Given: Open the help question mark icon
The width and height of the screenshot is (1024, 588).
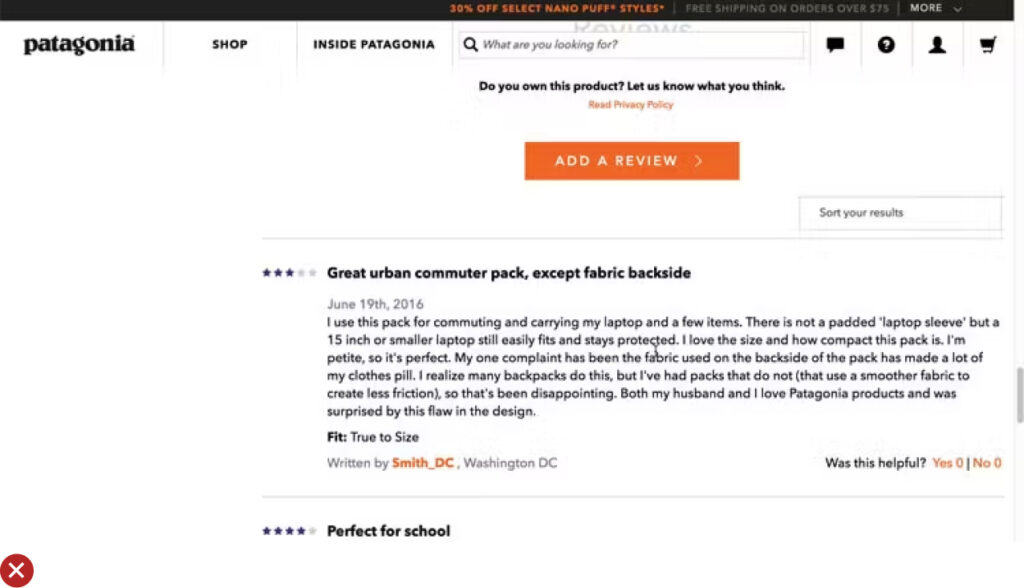Looking at the screenshot, I should point(886,45).
